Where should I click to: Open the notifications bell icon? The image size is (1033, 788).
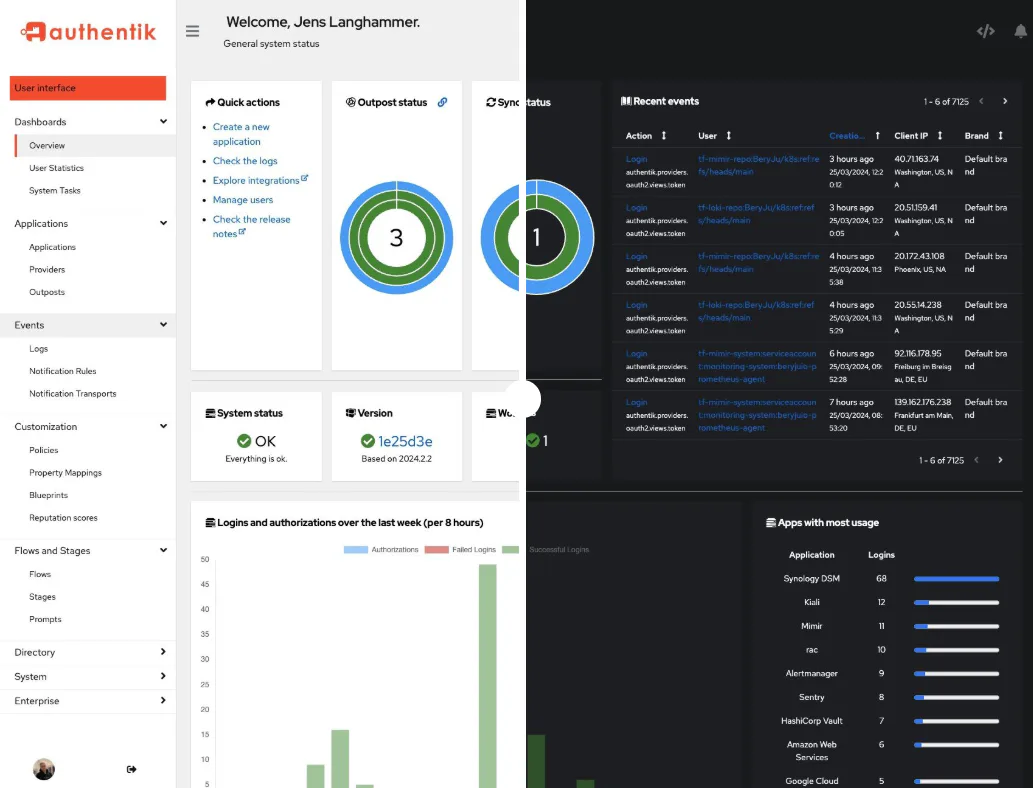point(1020,31)
